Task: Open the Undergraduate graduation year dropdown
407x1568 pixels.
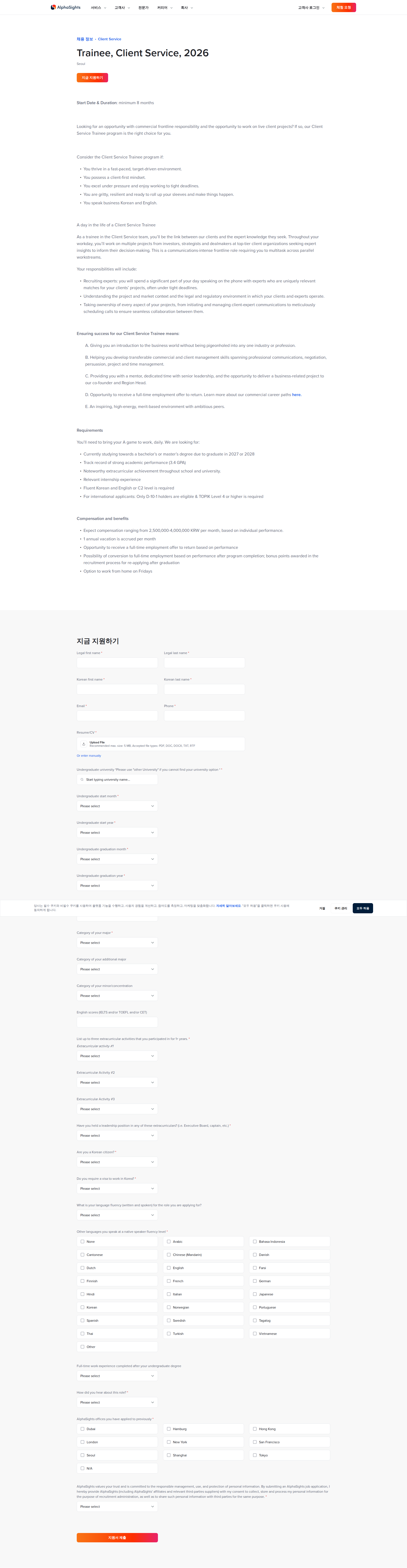Action: click(117, 886)
